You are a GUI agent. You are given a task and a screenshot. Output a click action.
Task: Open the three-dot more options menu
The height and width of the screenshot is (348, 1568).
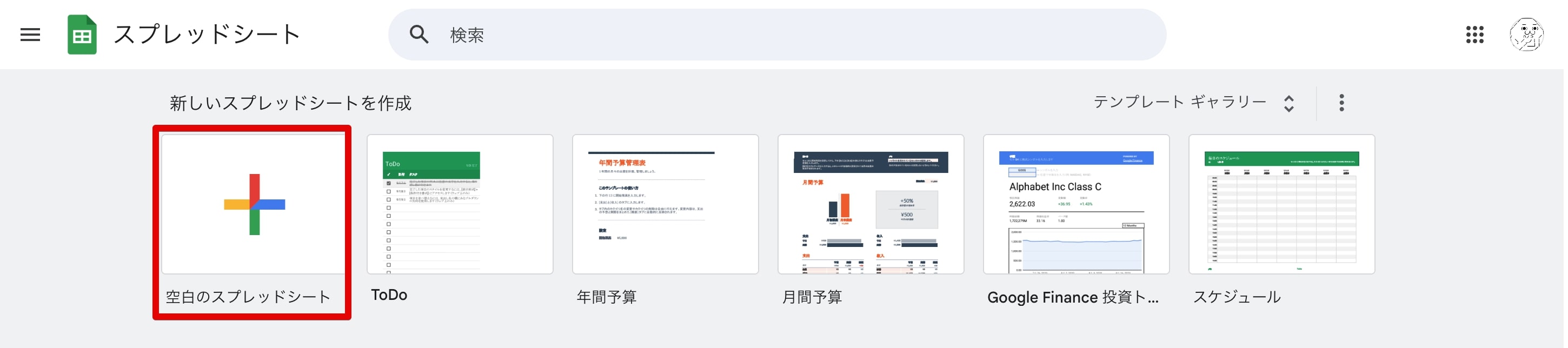pyautogui.click(x=1345, y=103)
